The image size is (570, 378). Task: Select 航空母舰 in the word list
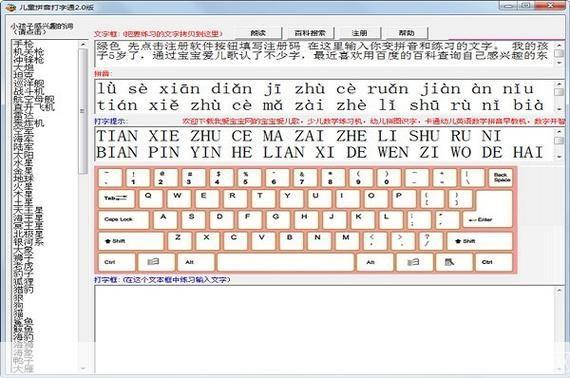[34, 99]
